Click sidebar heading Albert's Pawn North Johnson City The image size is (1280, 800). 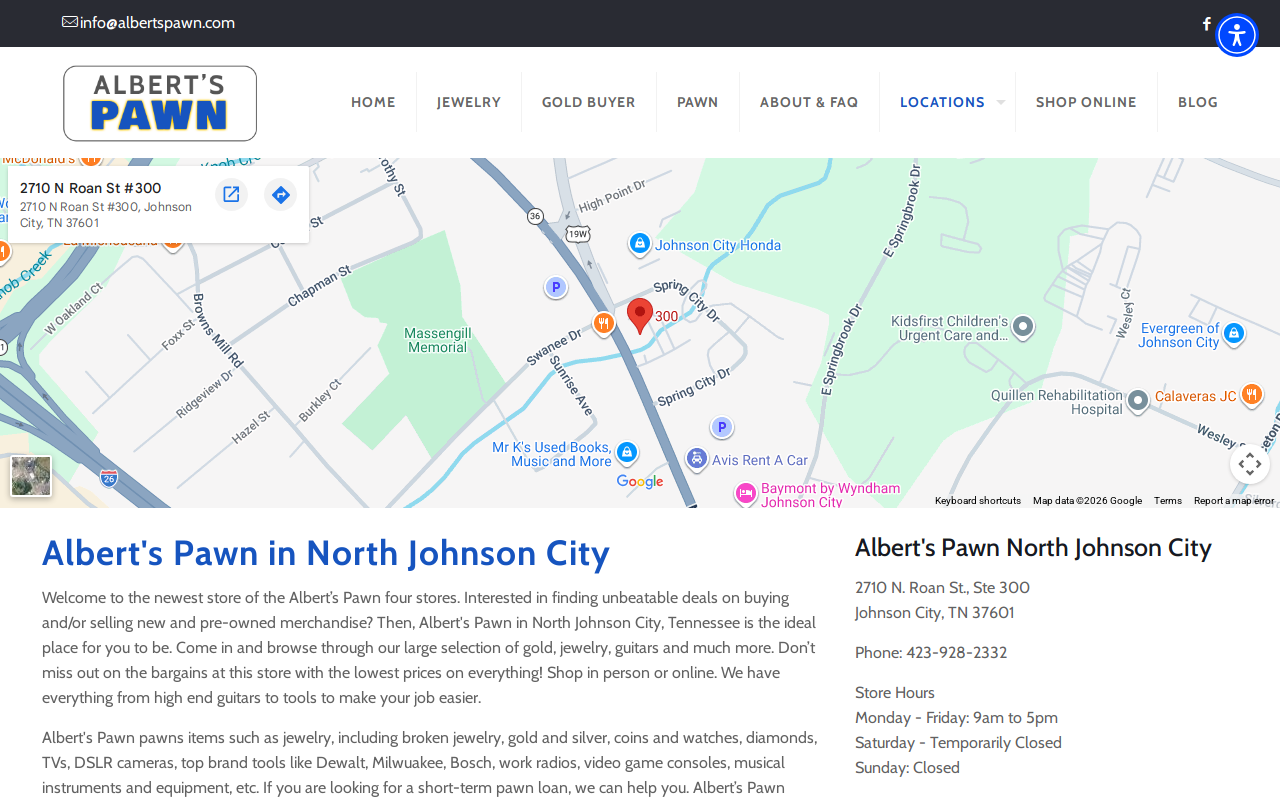pos(1033,548)
